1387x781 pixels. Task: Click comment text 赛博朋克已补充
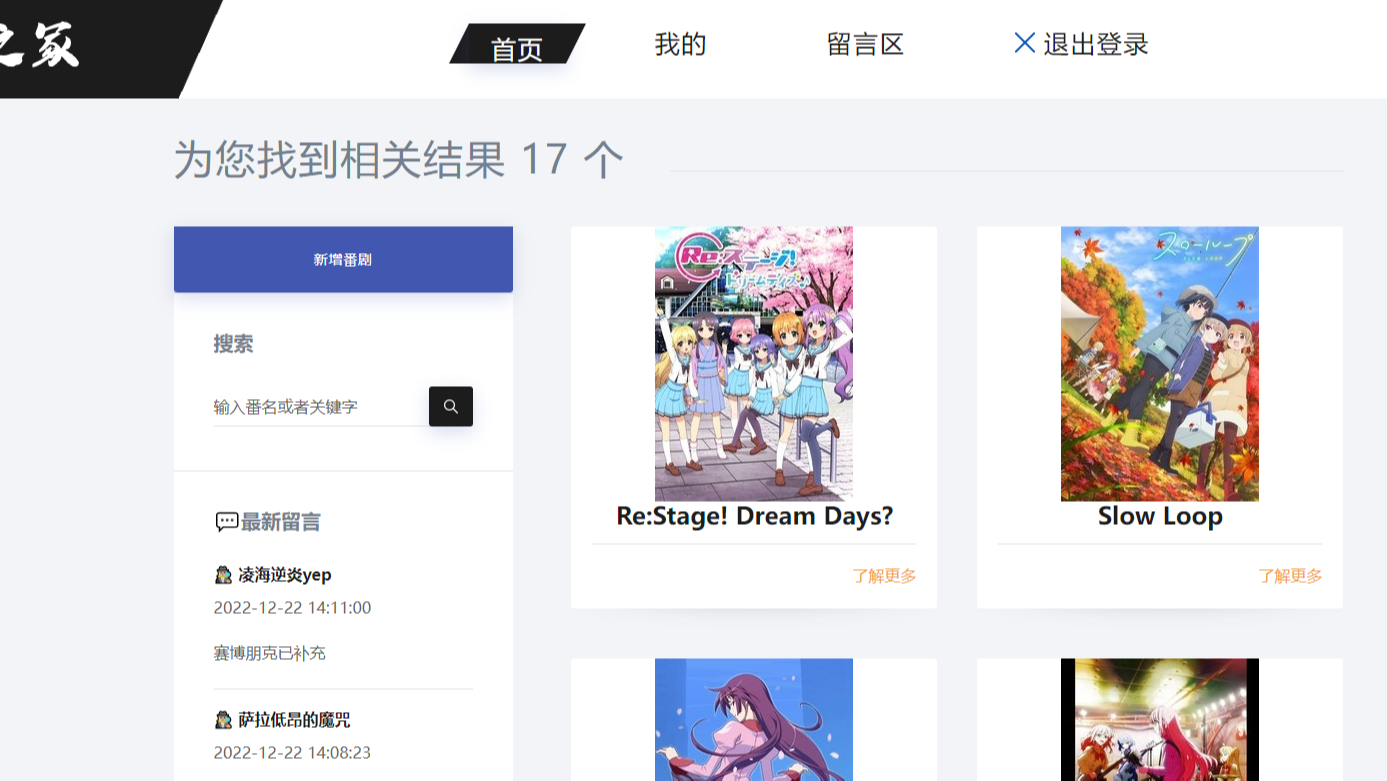[270, 653]
